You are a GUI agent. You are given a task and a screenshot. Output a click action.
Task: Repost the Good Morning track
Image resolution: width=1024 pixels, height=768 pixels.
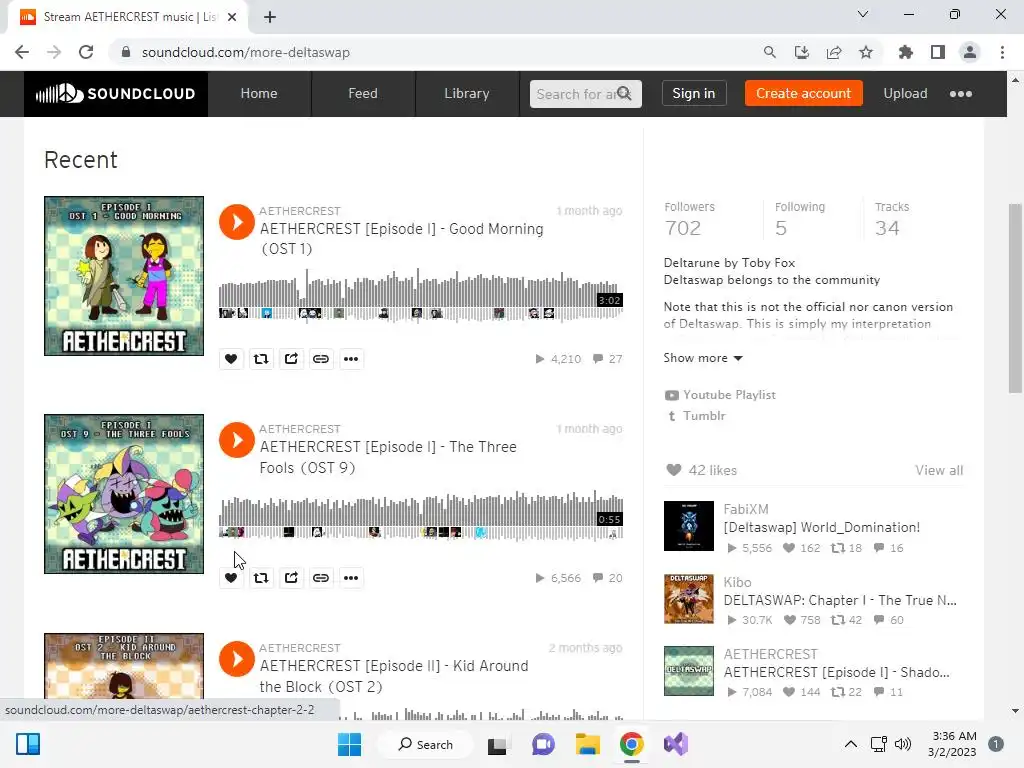click(261, 359)
